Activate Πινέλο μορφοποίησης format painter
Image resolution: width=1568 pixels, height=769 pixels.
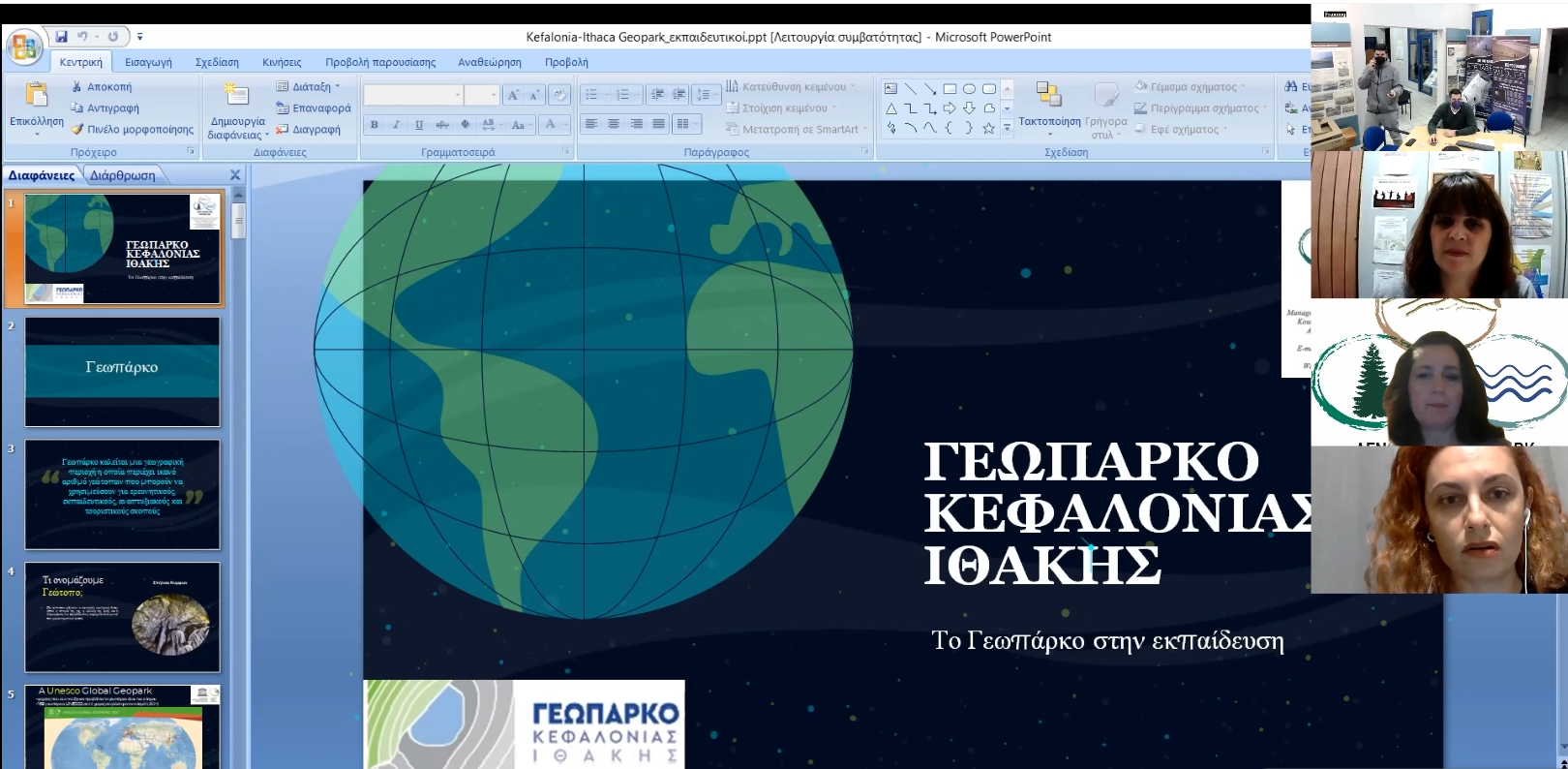[132, 129]
